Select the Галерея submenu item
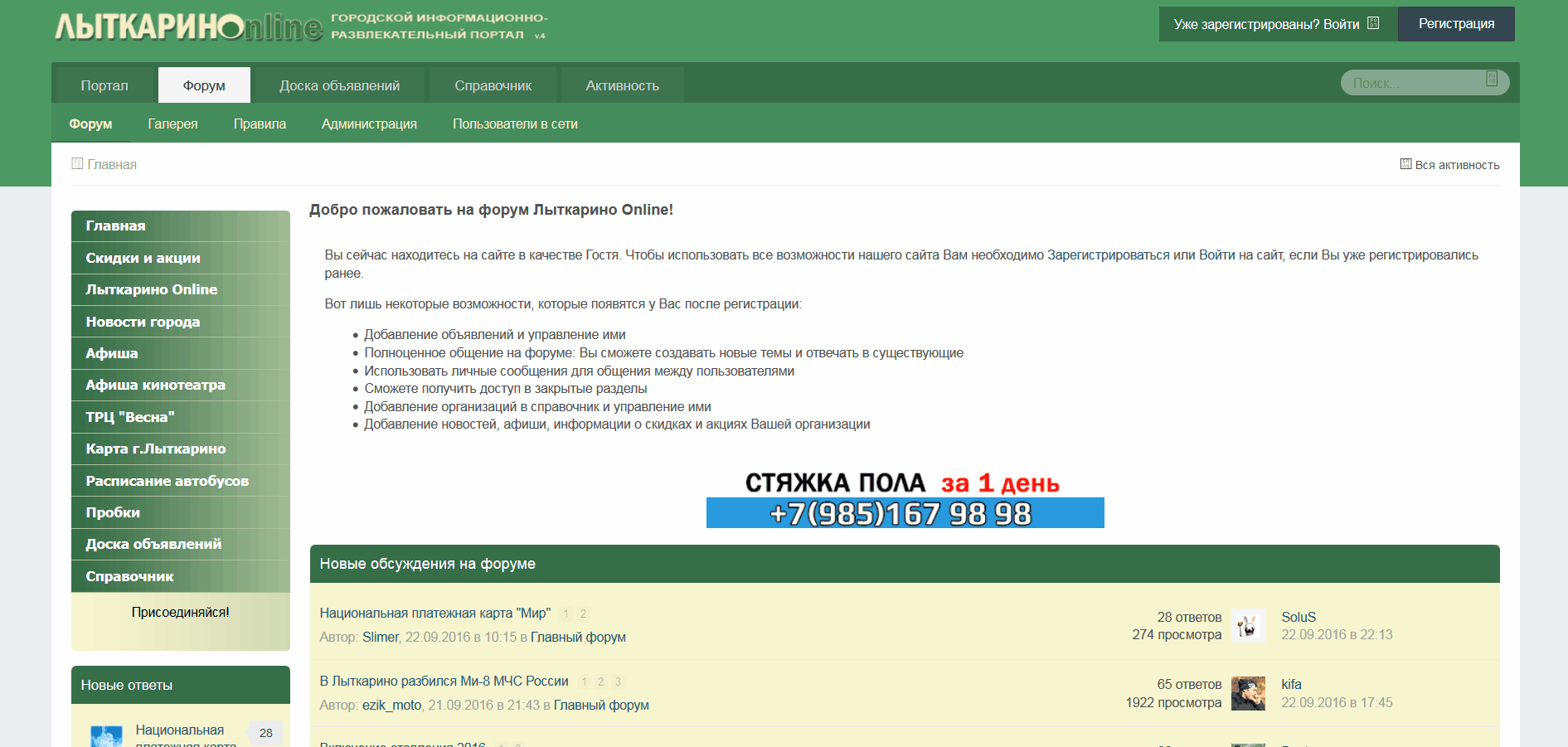This screenshot has height=747, width=1568. click(x=173, y=124)
